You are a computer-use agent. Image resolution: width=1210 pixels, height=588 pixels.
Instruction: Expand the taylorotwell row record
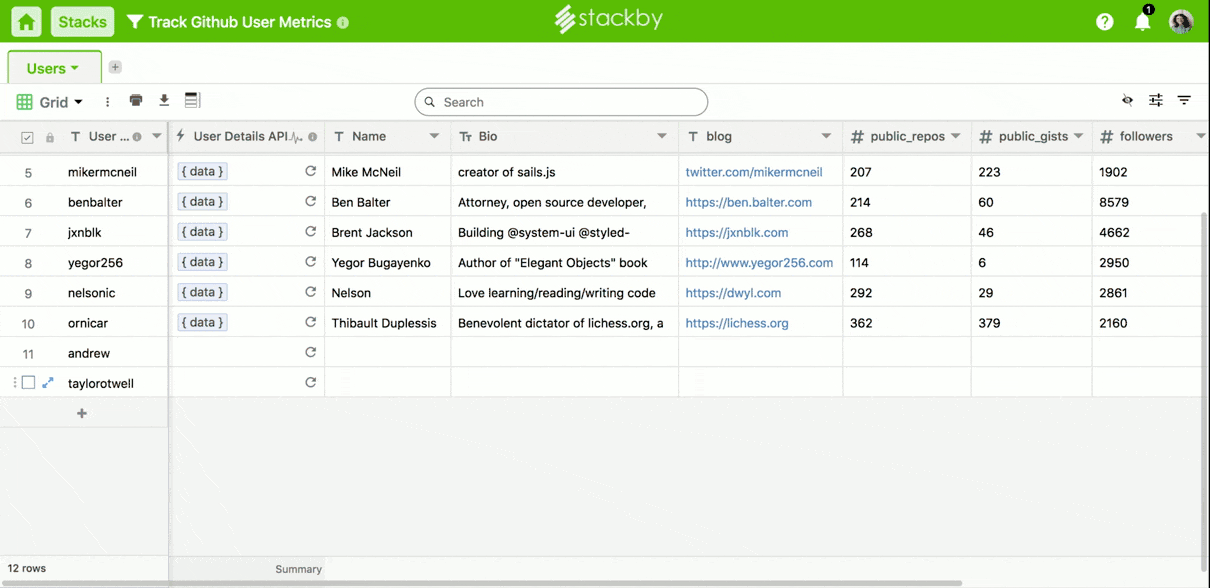click(x=48, y=383)
